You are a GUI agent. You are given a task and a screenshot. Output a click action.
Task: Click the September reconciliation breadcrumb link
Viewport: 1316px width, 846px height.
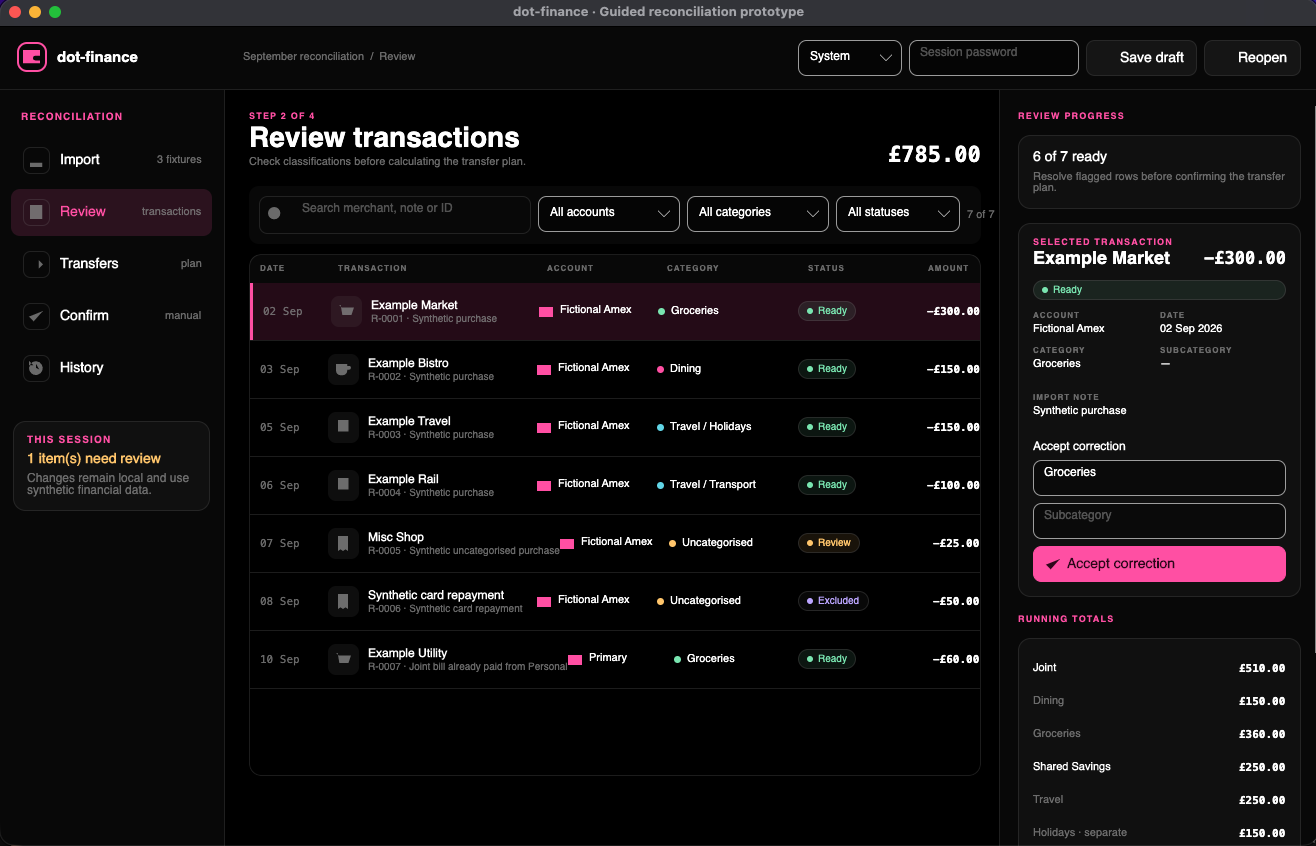tap(303, 57)
